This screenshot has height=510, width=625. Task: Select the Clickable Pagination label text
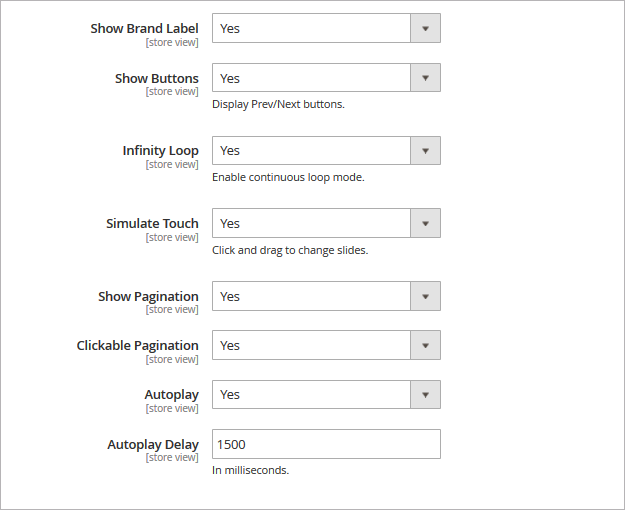[x=137, y=345]
